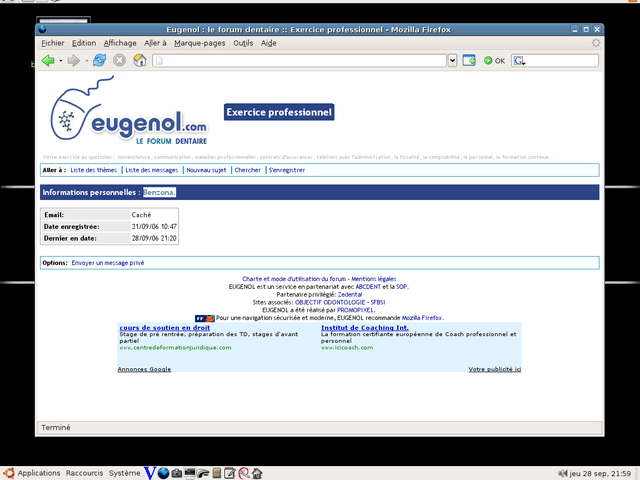Click inside the Google search box
The width and height of the screenshot is (640, 480).
point(562,61)
